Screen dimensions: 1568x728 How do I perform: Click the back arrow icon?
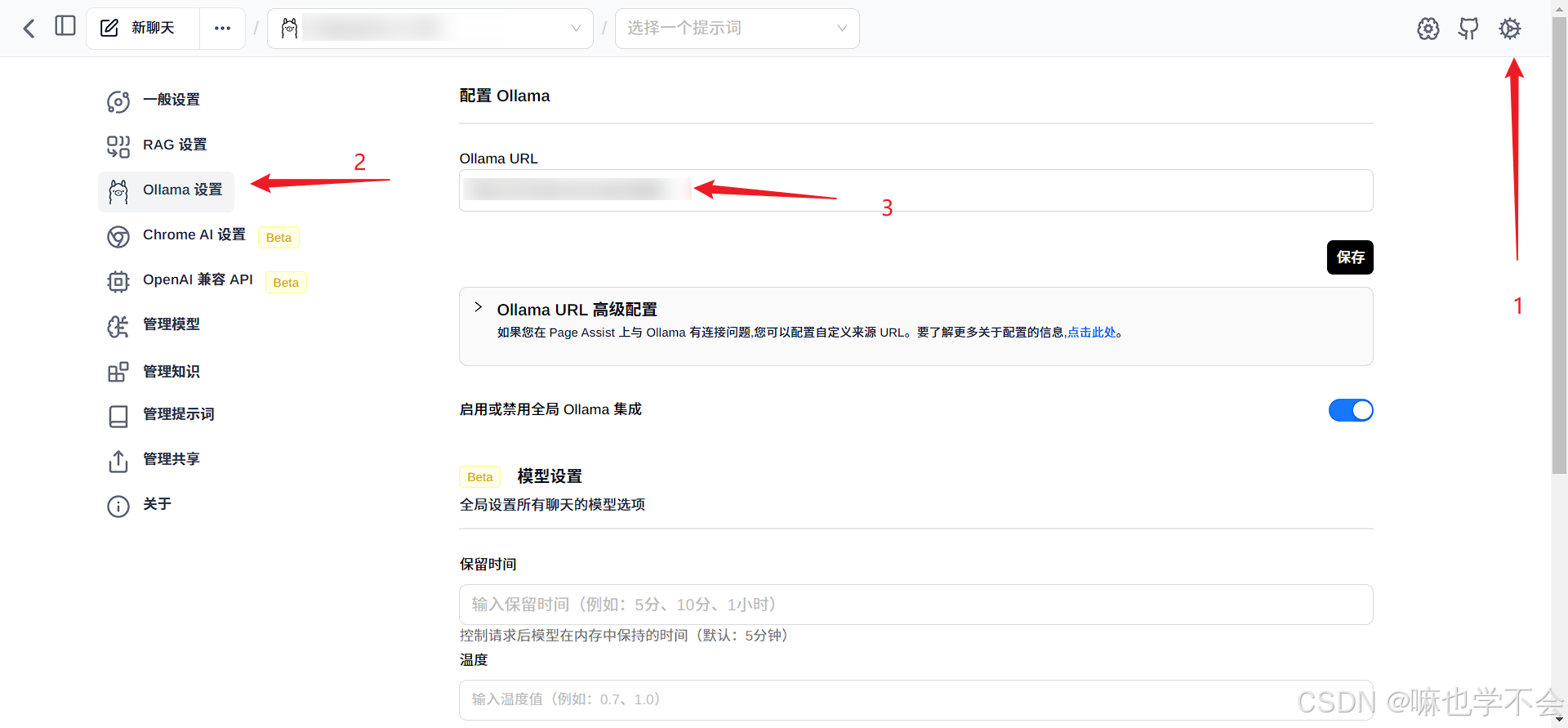click(x=29, y=29)
